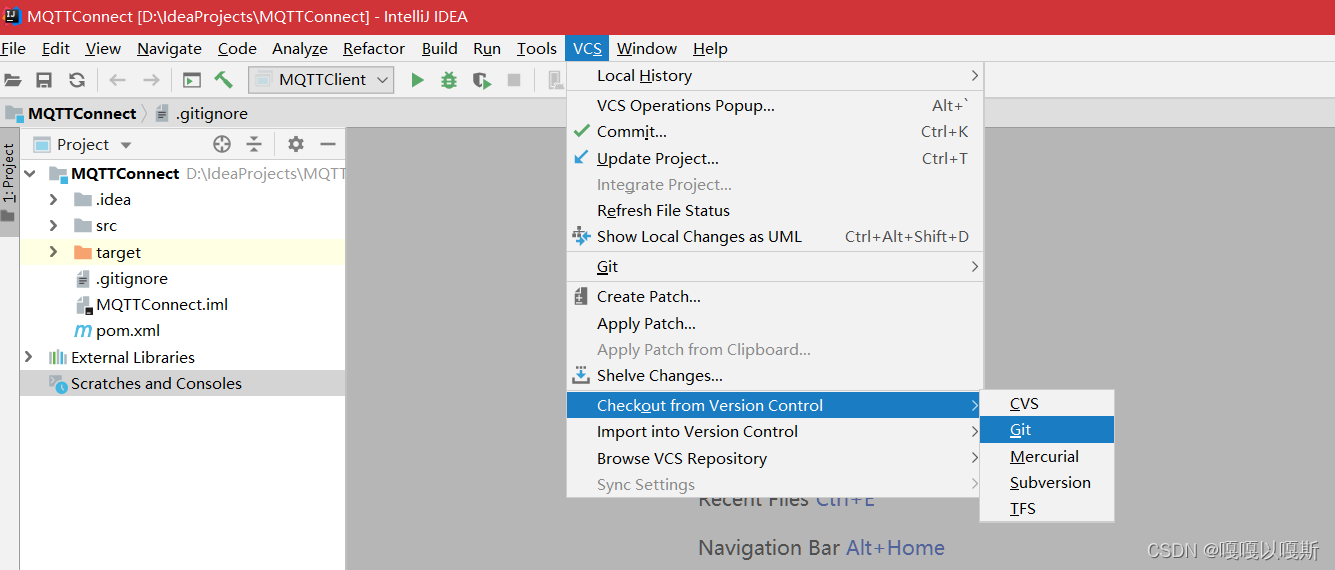Click the Synchronize refresh icon
Screen dimensions: 1335x570
77,80
